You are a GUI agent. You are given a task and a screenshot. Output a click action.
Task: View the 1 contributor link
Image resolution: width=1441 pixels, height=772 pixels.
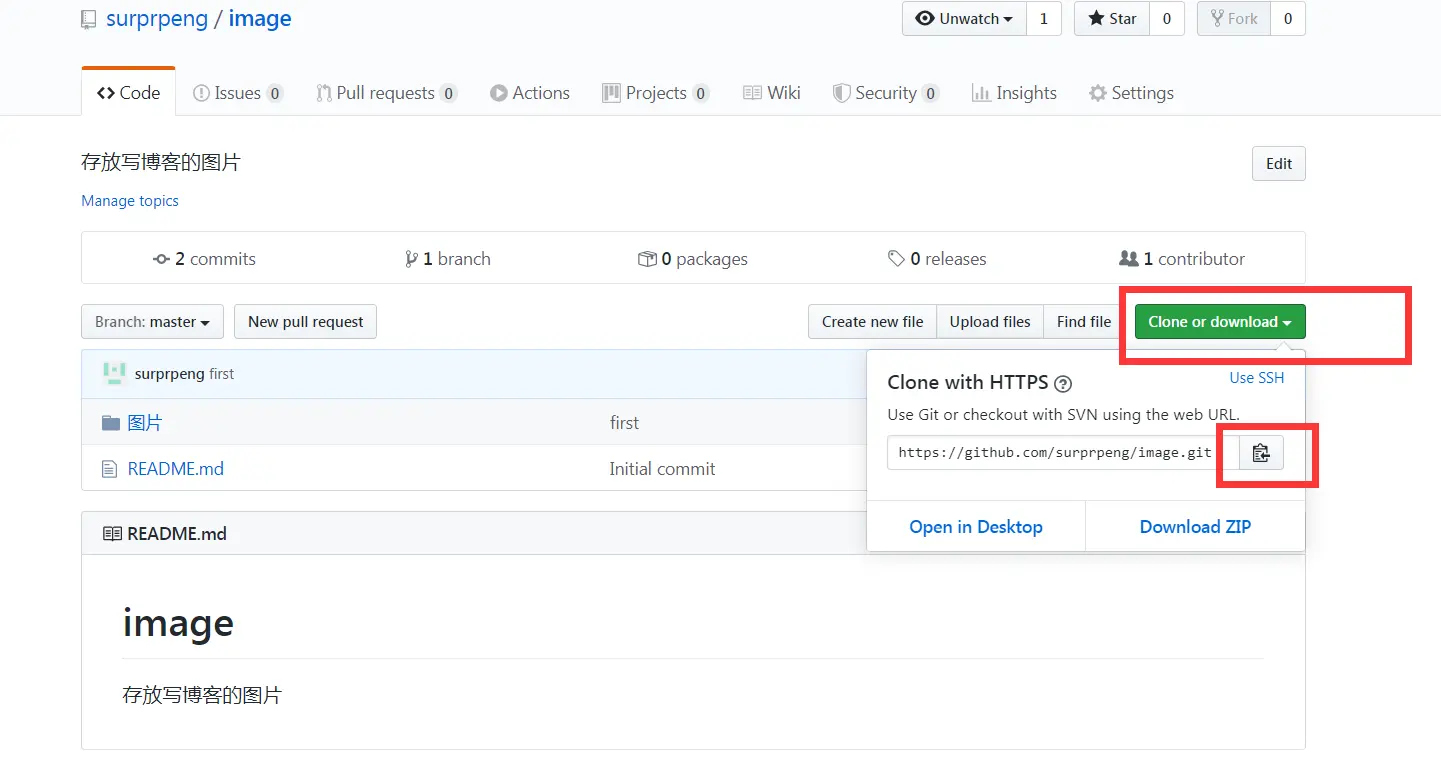(x=1182, y=259)
